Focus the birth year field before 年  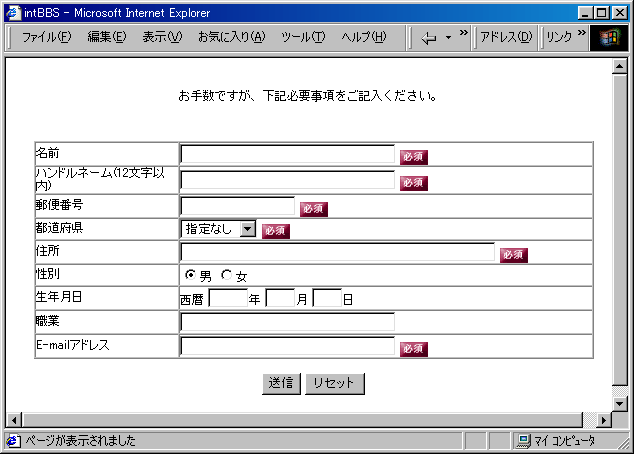tap(228, 298)
